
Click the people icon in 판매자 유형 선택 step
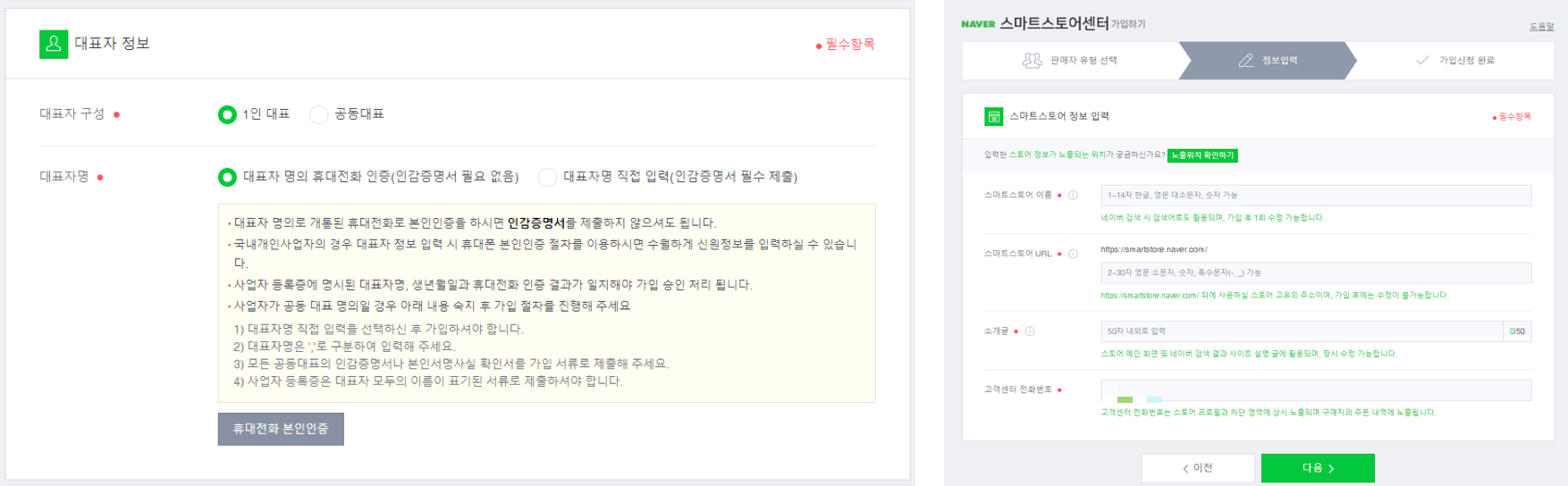point(1033,61)
